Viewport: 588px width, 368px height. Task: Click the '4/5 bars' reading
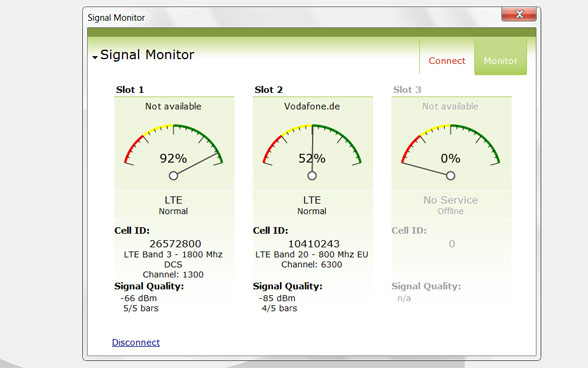279,308
